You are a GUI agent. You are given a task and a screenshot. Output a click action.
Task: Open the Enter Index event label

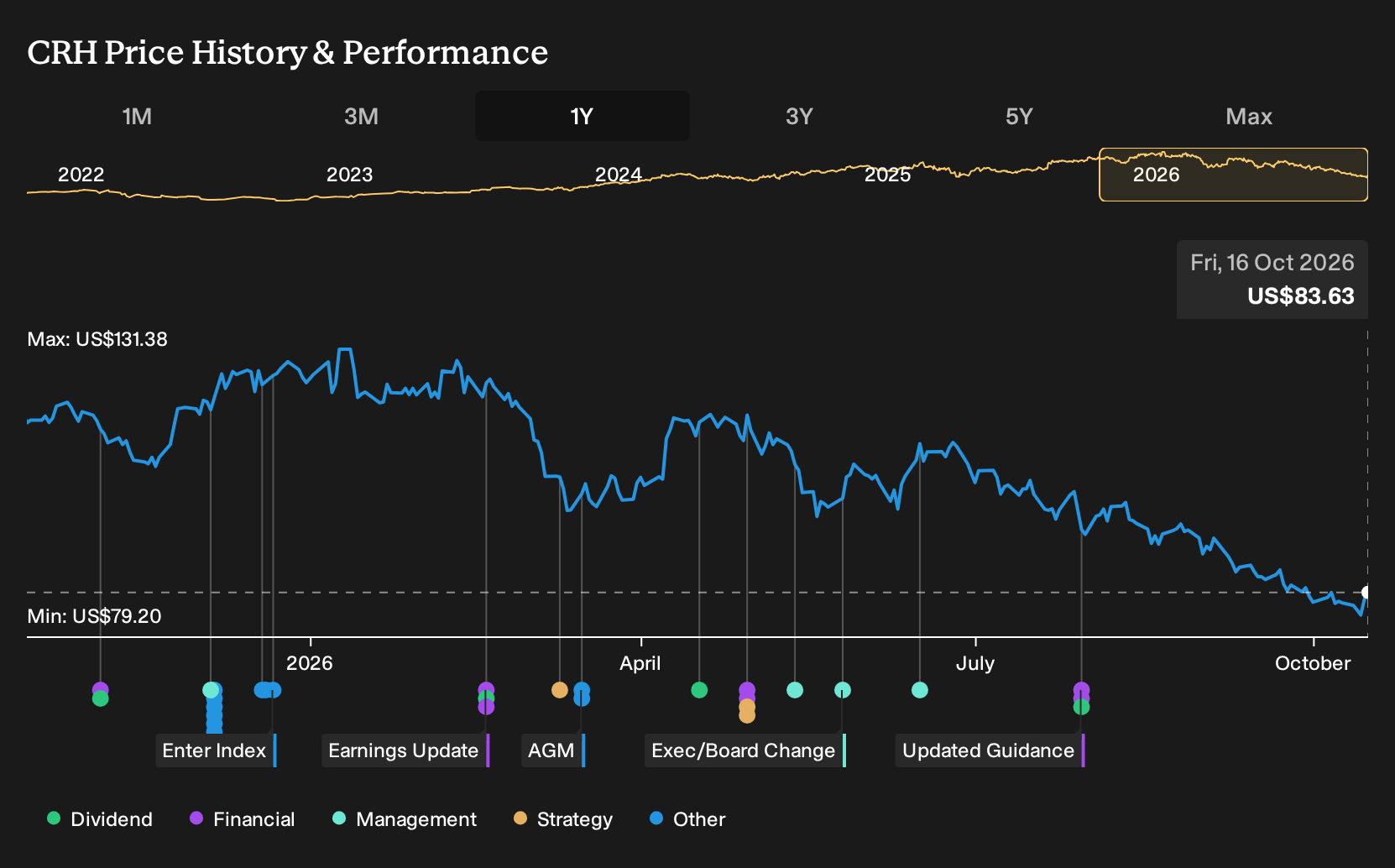point(216,750)
